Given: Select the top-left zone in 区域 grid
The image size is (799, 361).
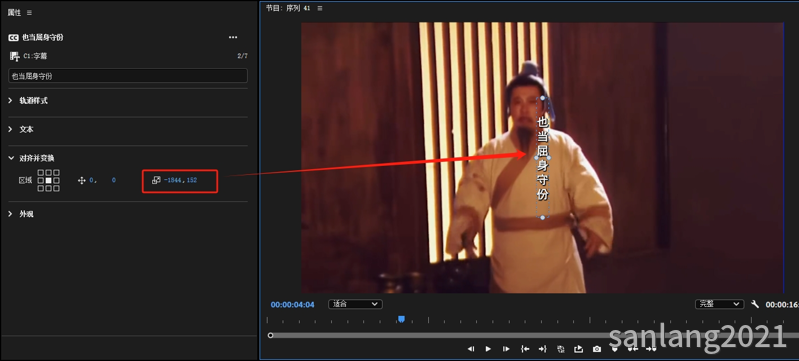Looking at the screenshot, I should pyautogui.click(x=41, y=173).
